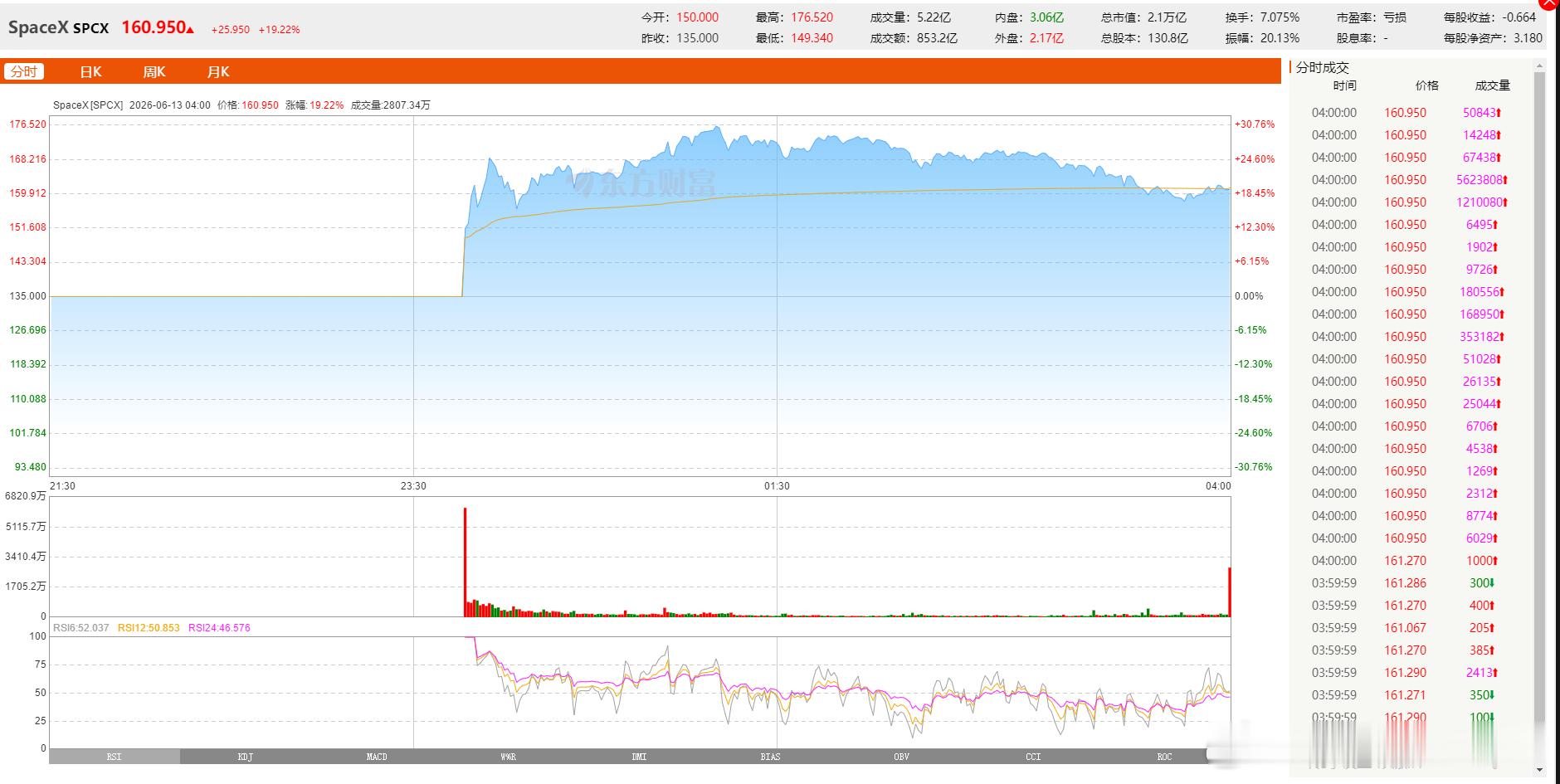Click the tall red opening volume bar
The height and width of the screenshot is (784, 1560).
[466, 562]
